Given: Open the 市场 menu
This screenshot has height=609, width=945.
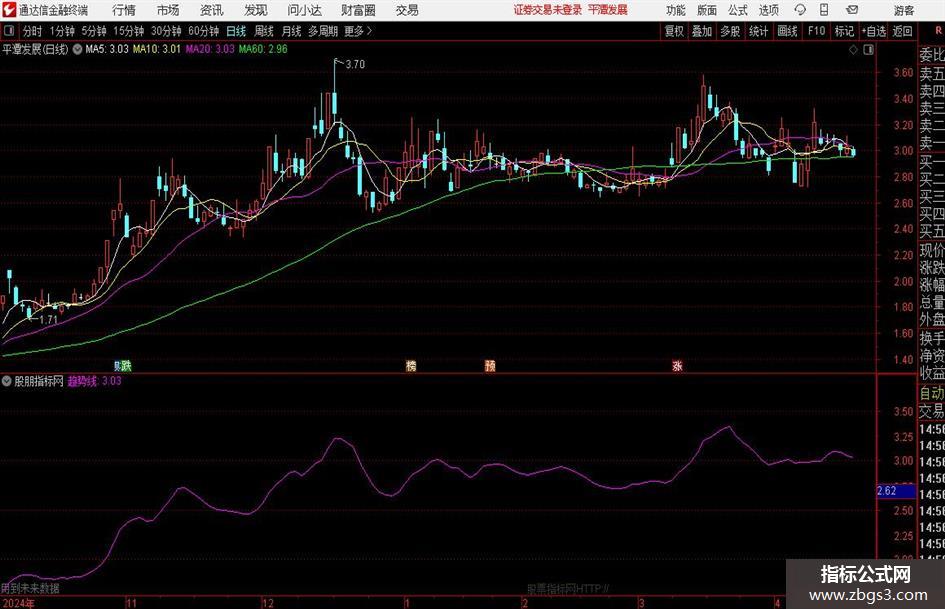Looking at the screenshot, I should click(168, 10).
